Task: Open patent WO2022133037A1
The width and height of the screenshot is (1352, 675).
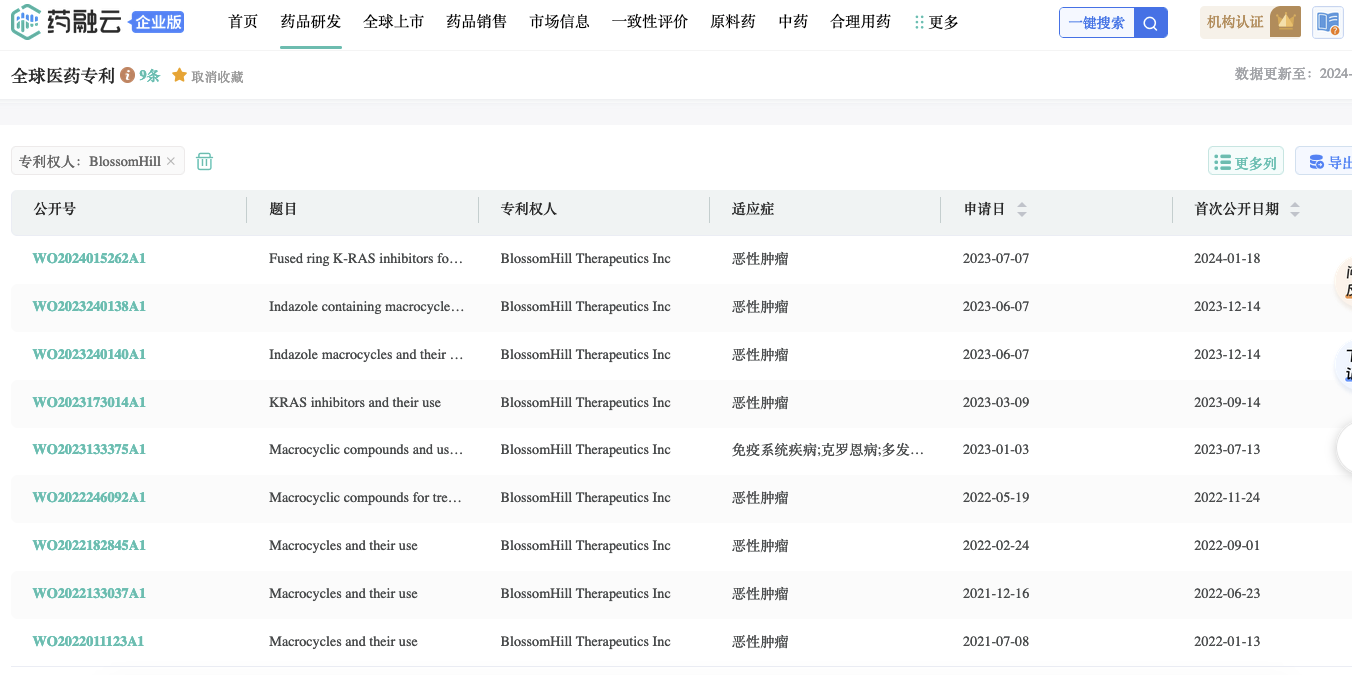Action: click(x=89, y=593)
